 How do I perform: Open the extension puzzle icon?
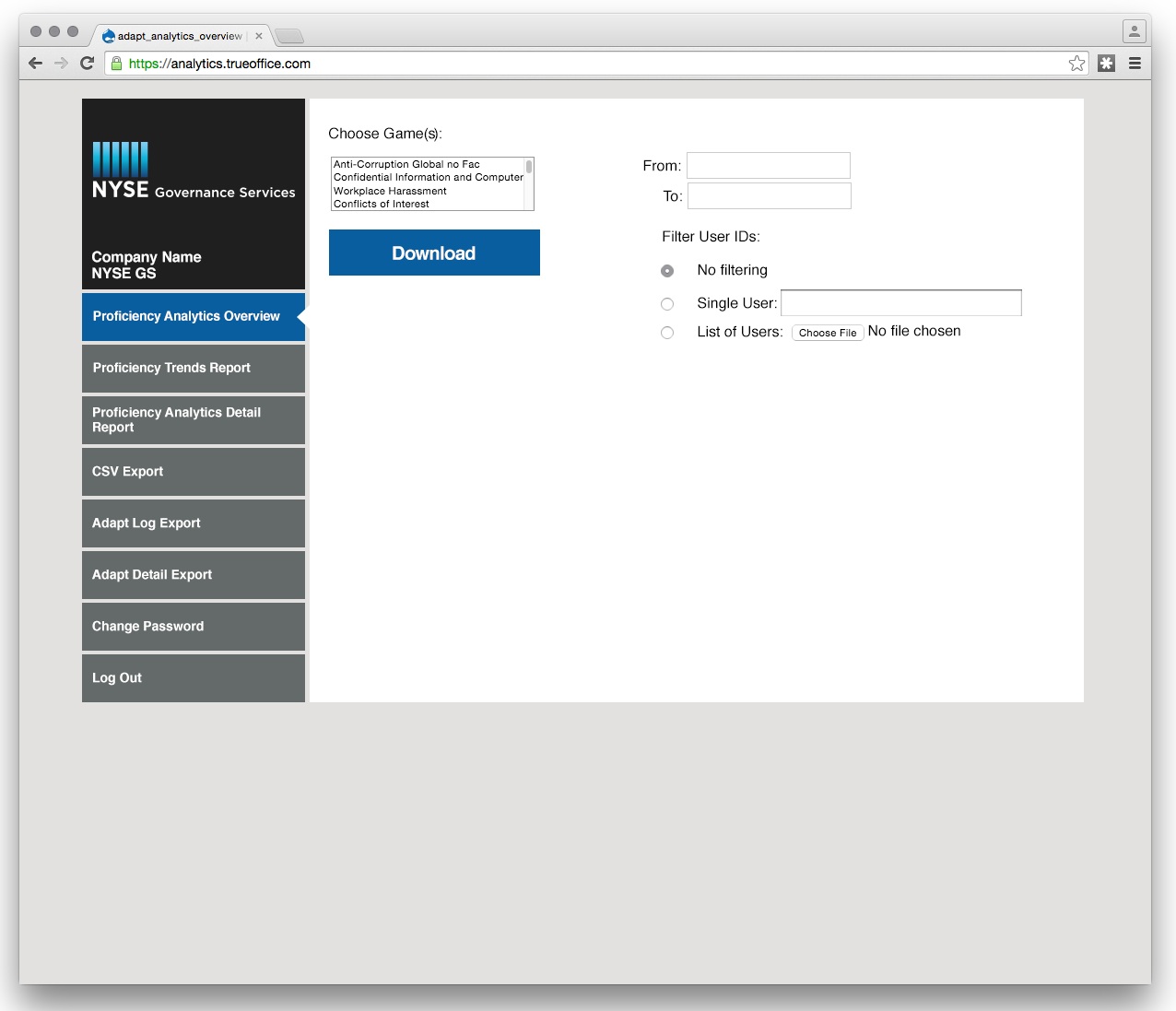click(x=1107, y=64)
